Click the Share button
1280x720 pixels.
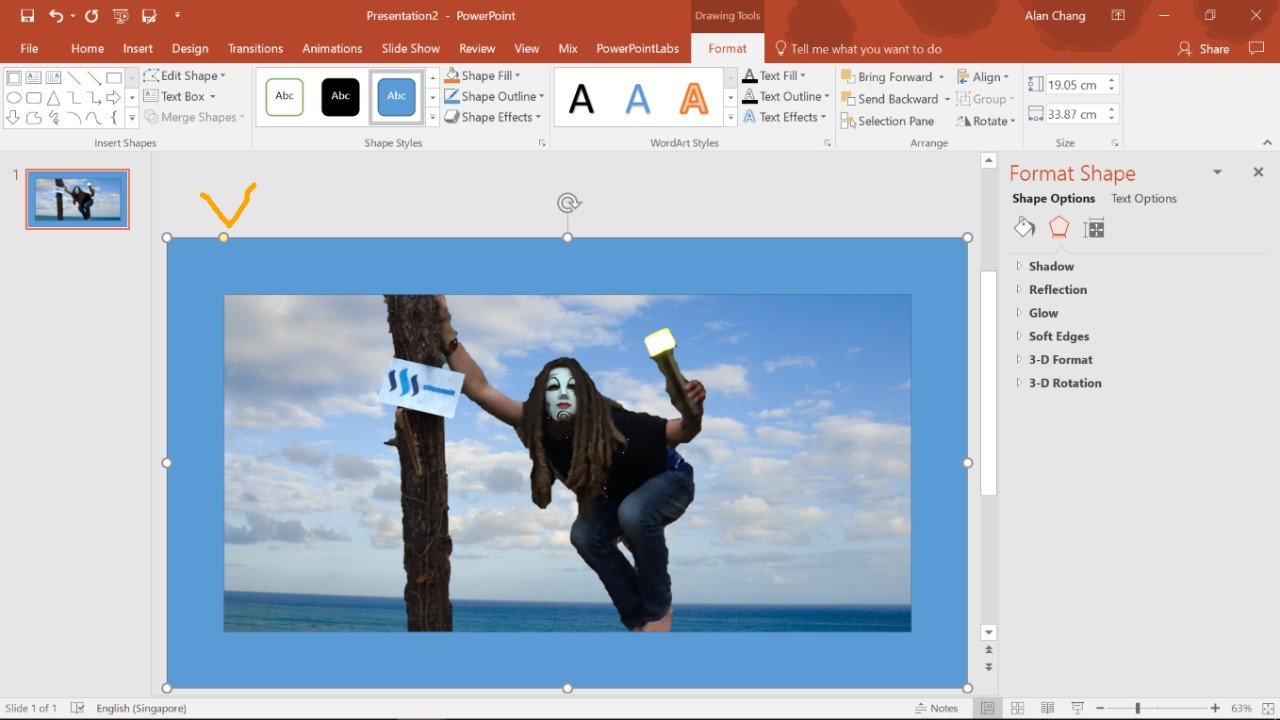point(1203,48)
